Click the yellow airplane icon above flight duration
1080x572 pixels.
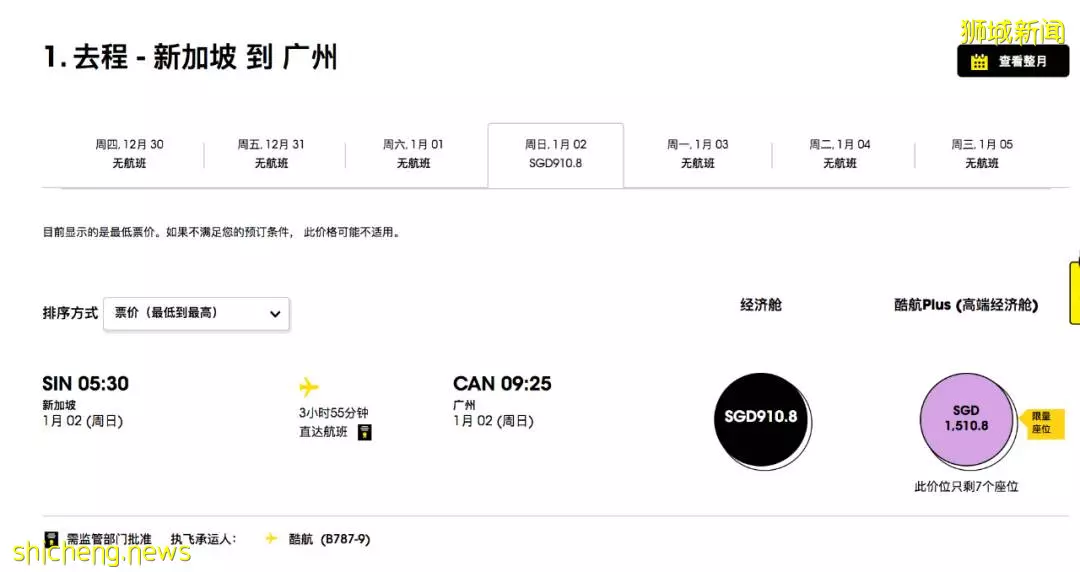click(309, 387)
